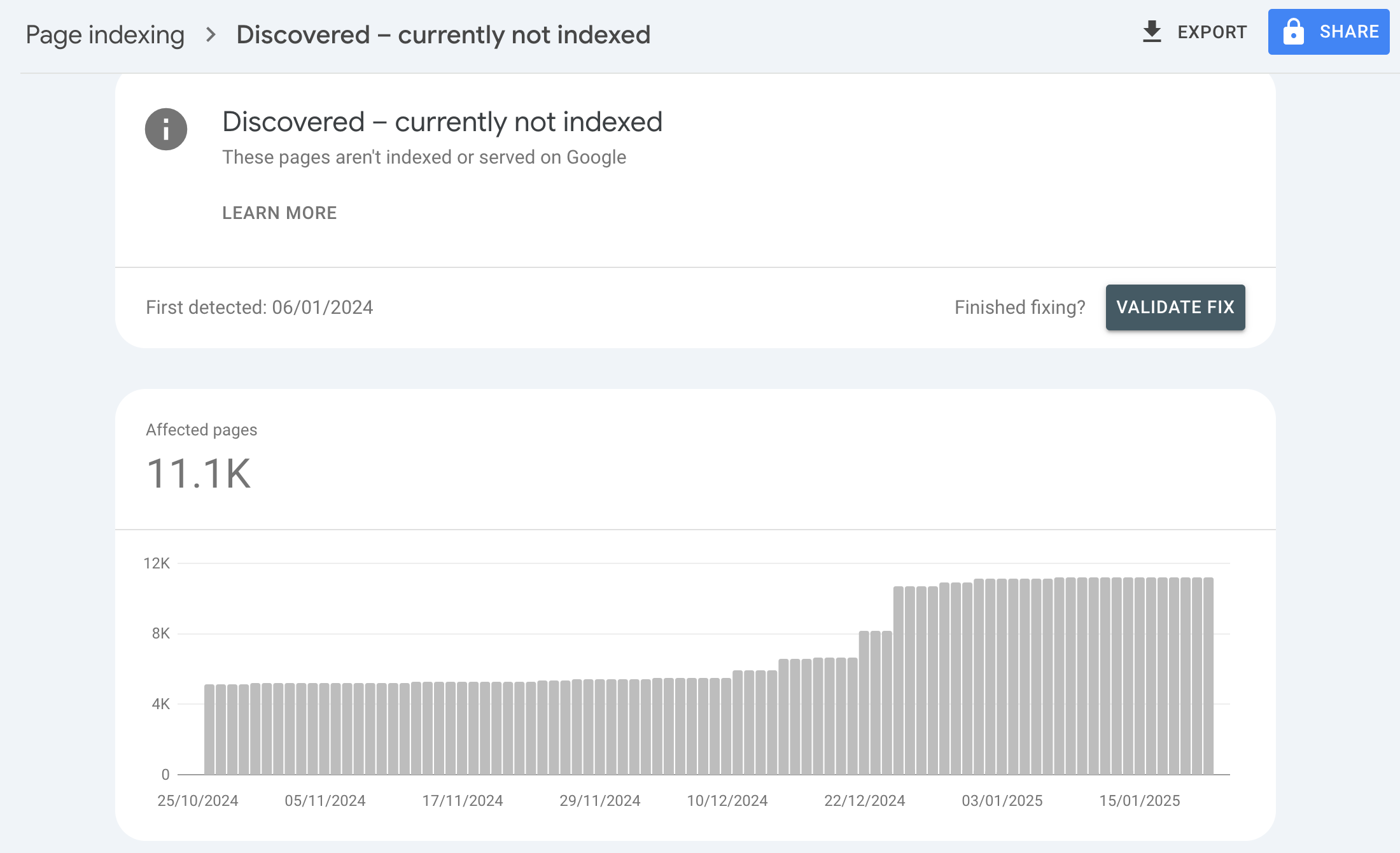1400x853 pixels.
Task: Click the 12K y-axis label
Action: pyautogui.click(x=157, y=563)
